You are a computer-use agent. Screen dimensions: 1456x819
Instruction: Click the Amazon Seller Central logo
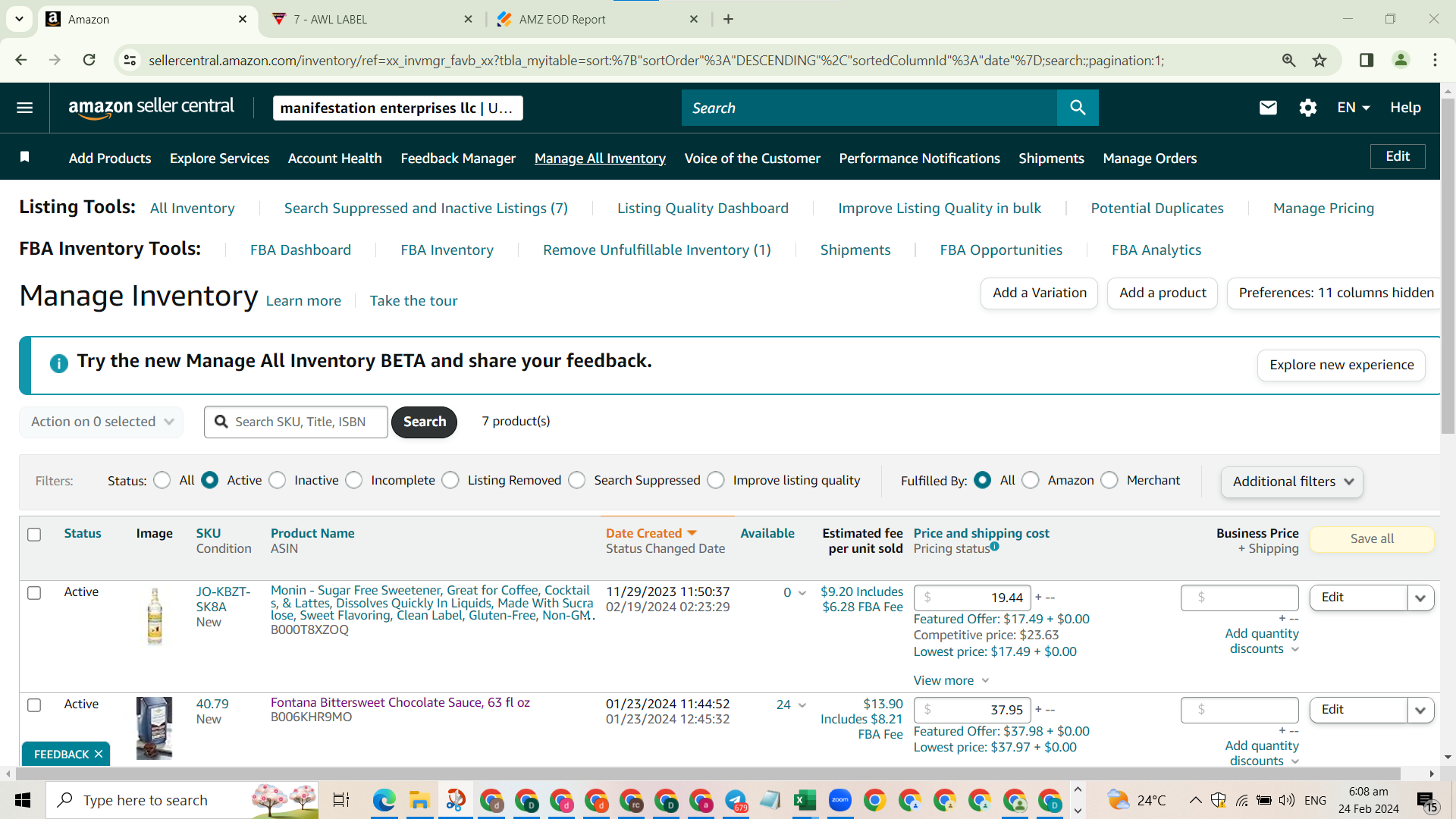tap(151, 108)
